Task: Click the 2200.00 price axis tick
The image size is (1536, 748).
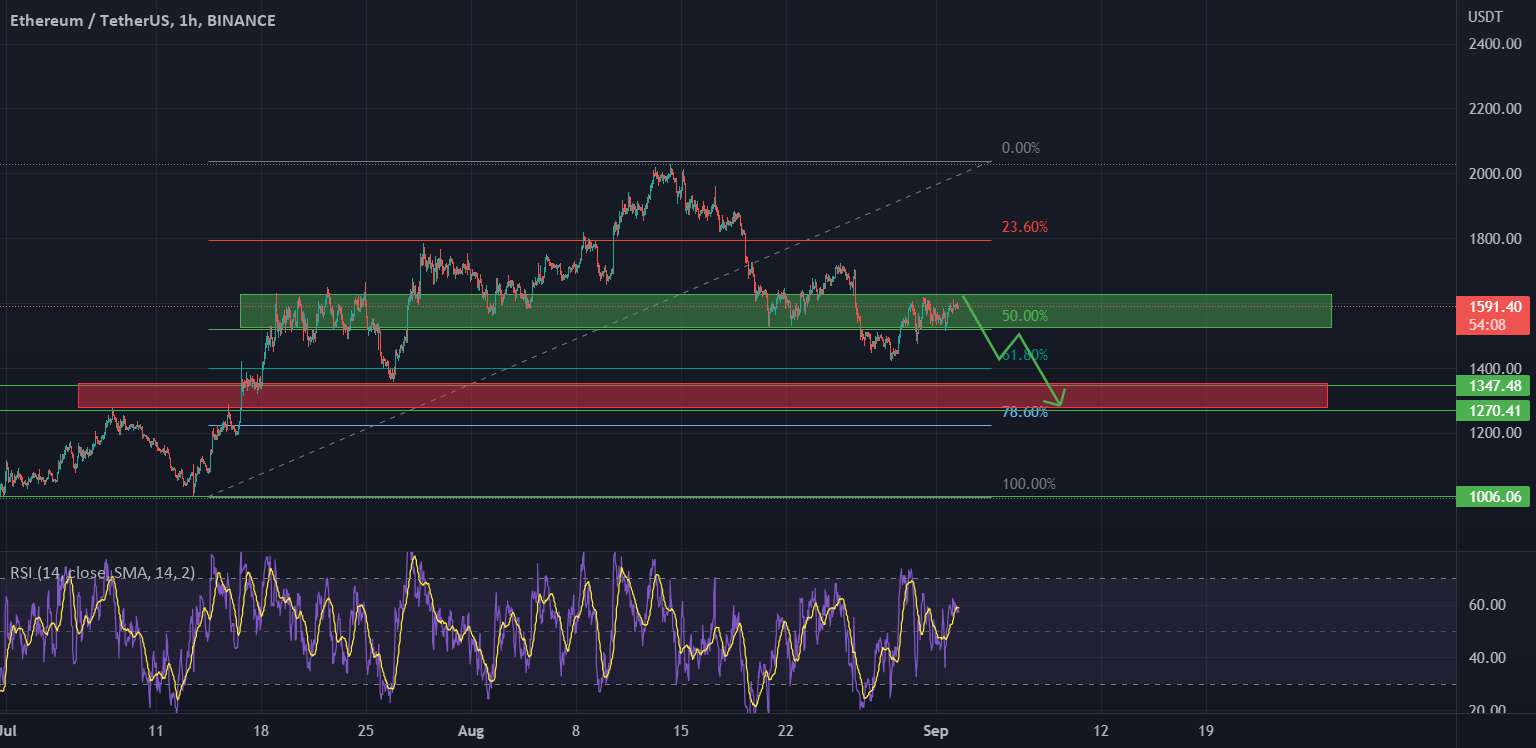Action: coord(1494,109)
